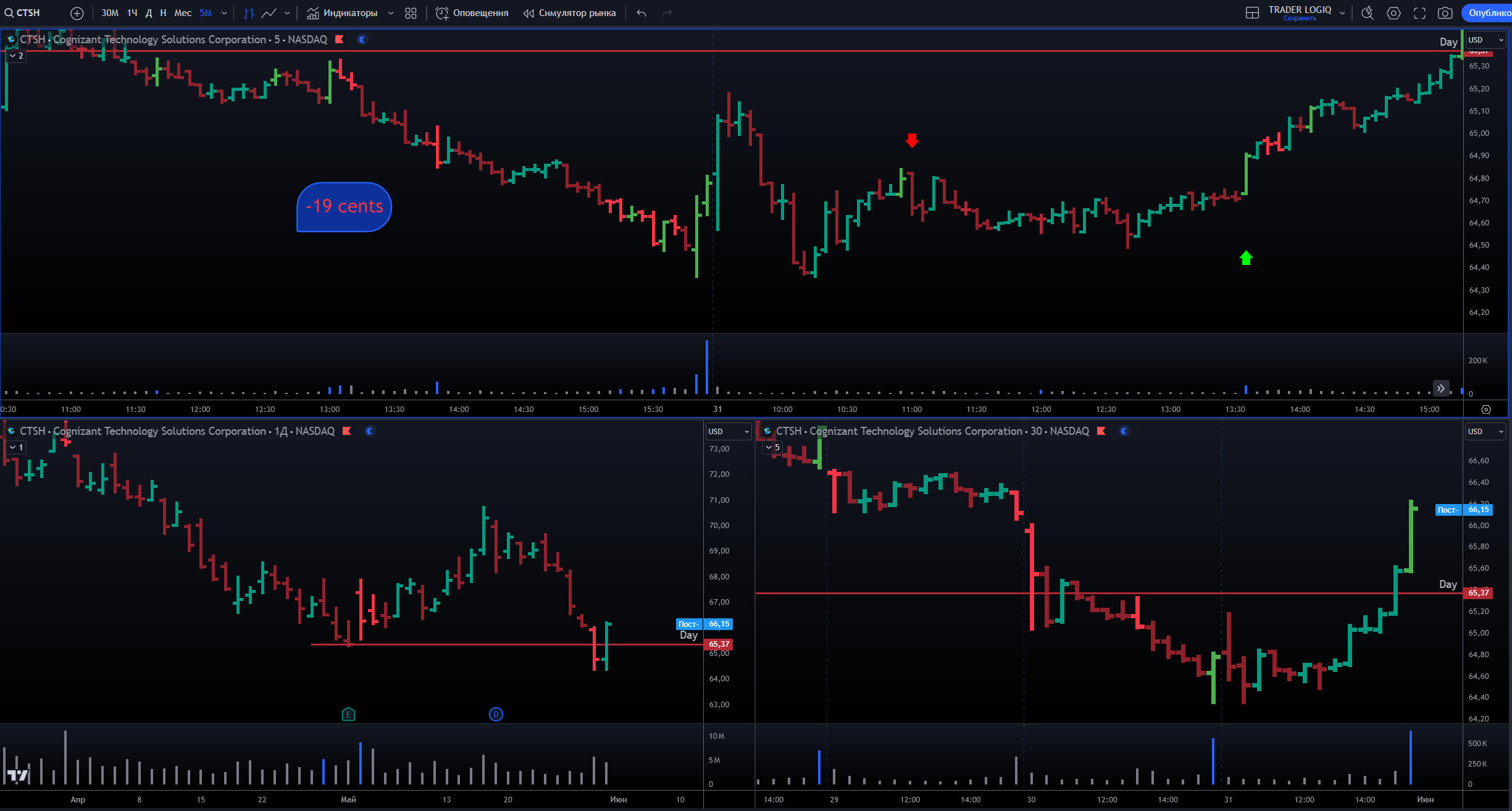Open indicator templates grid icon
This screenshot has width=1512, height=811.
(x=411, y=13)
